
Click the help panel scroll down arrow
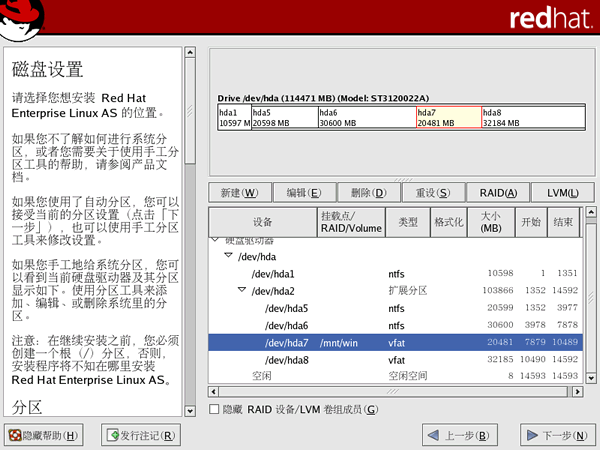pos(190,411)
